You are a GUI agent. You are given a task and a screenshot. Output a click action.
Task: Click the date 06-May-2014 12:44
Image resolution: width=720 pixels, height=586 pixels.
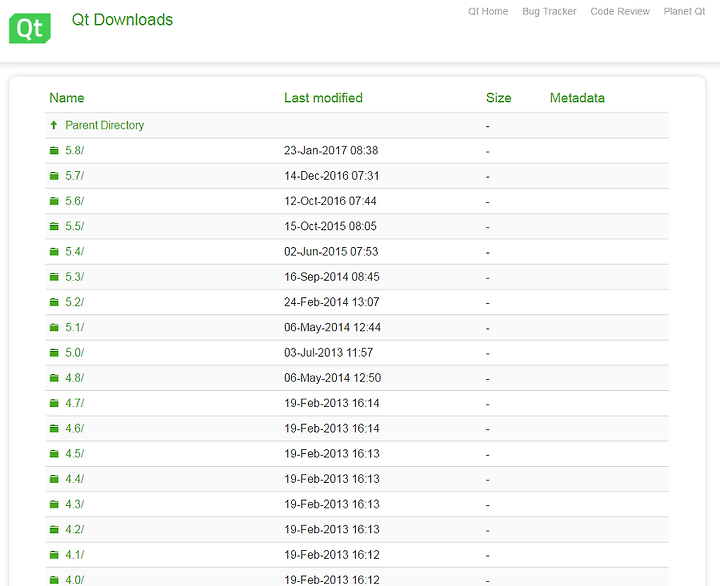(332, 327)
